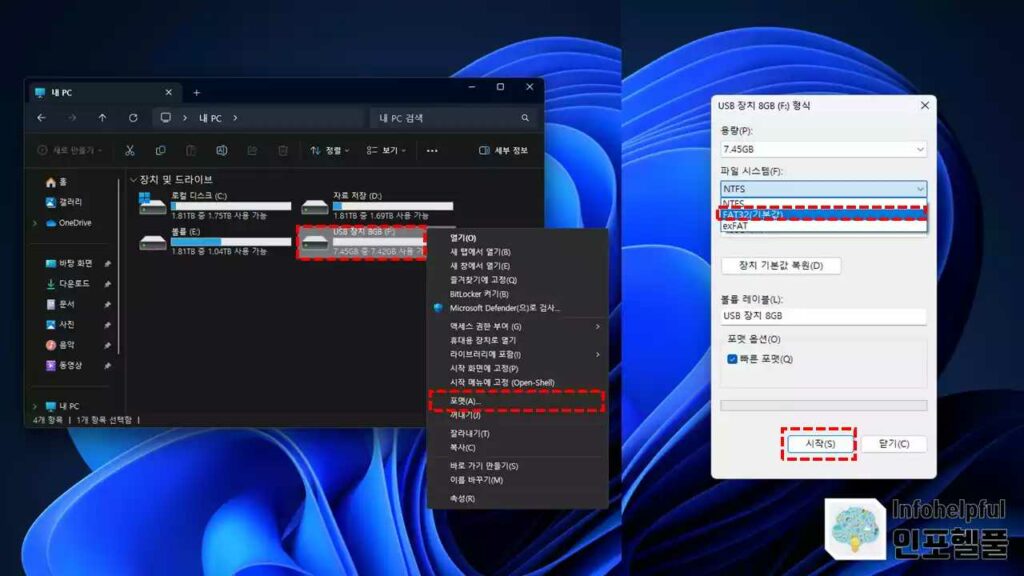
Task: Toggle the 빠른 포맷(Q) checkbox
Action: tap(732, 359)
